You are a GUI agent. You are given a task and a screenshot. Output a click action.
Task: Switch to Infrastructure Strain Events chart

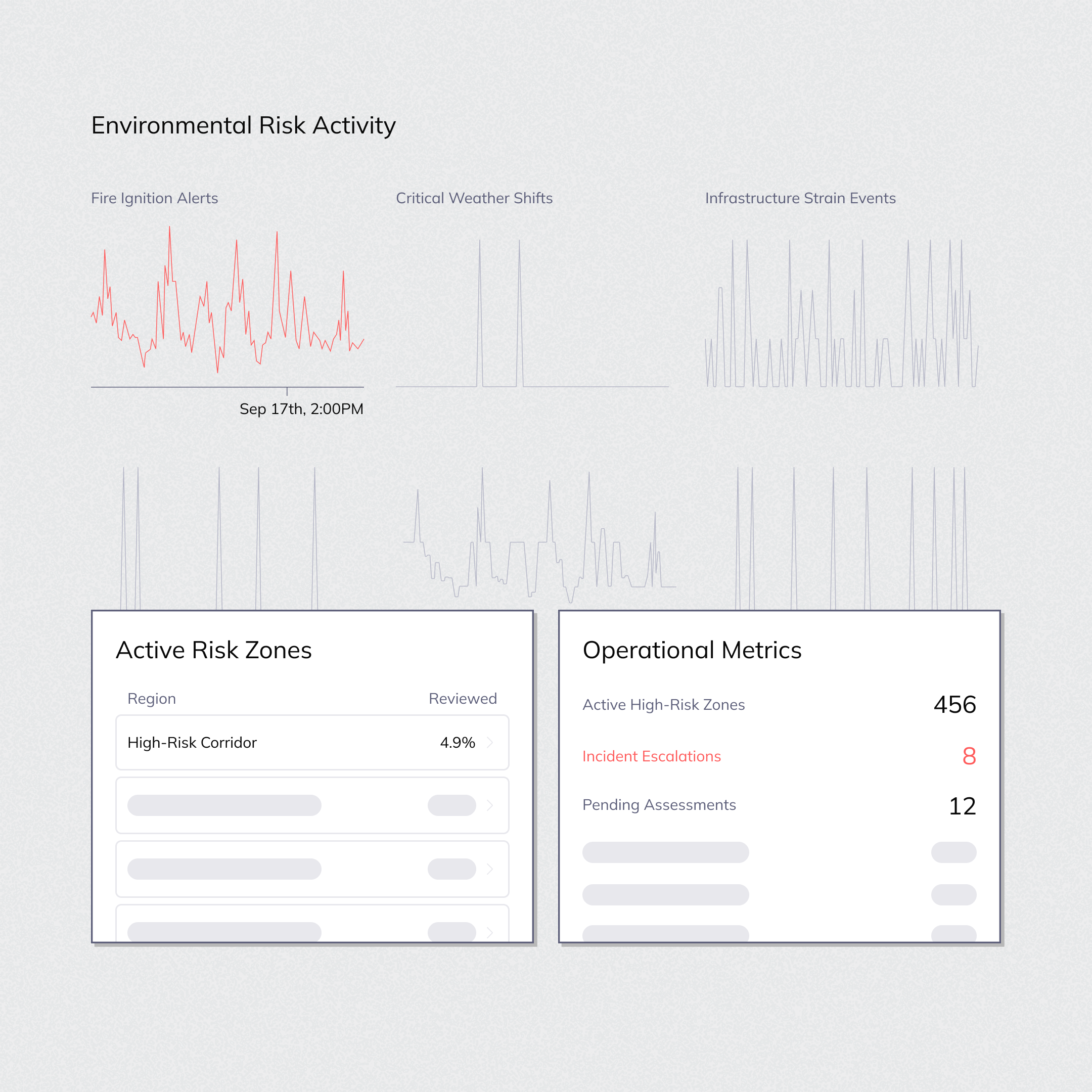[800, 198]
